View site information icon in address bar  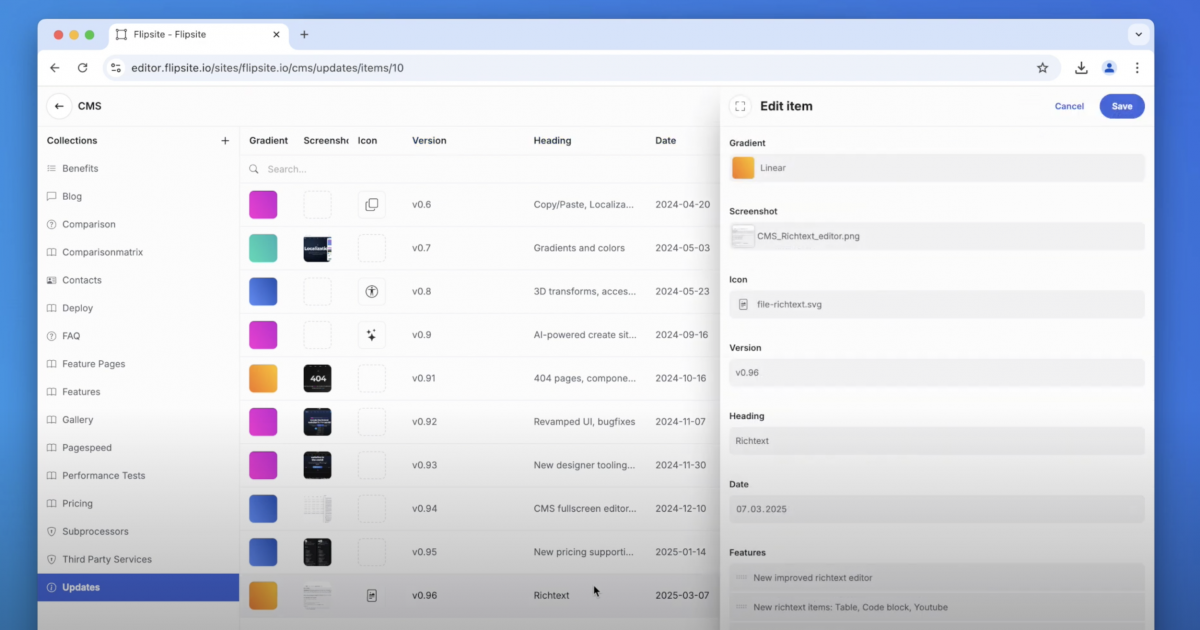click(116, 68)
